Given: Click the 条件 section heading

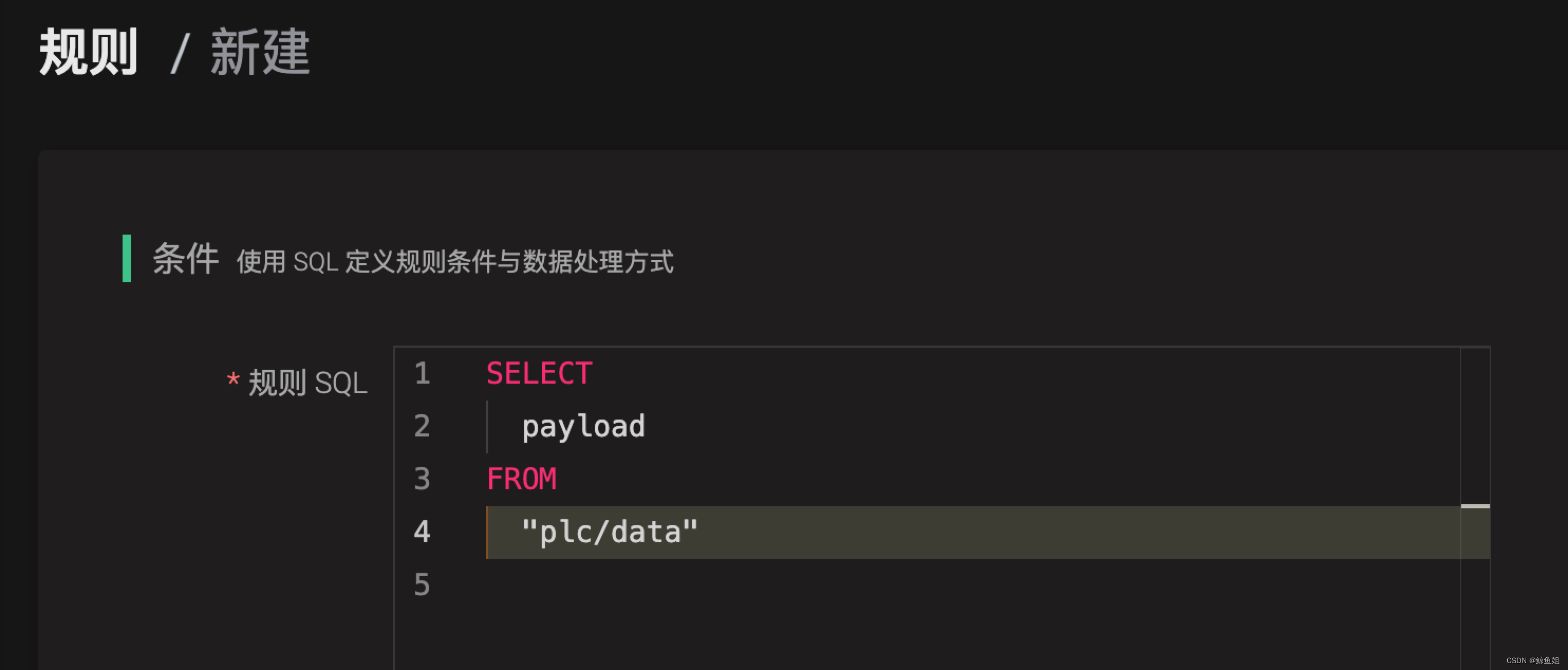Looking at the screenshot, I should click(x=185, y=258).
